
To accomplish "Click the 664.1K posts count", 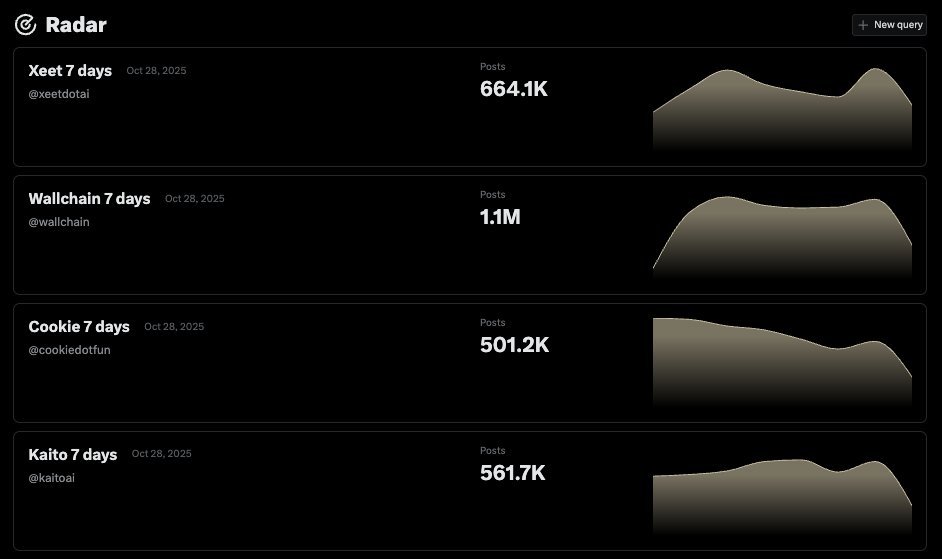I will click(x=514, y=89).
